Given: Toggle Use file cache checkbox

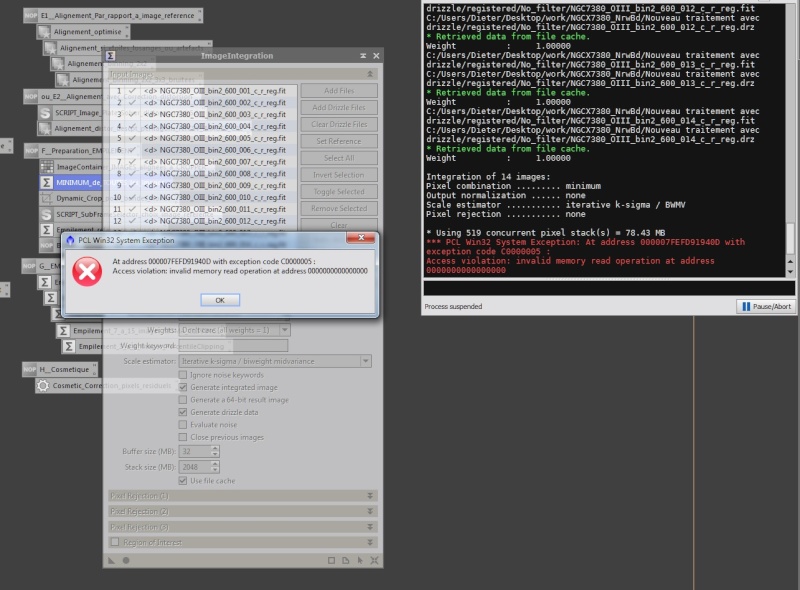Looking at the screenshot, I should (x=183, y=481).
